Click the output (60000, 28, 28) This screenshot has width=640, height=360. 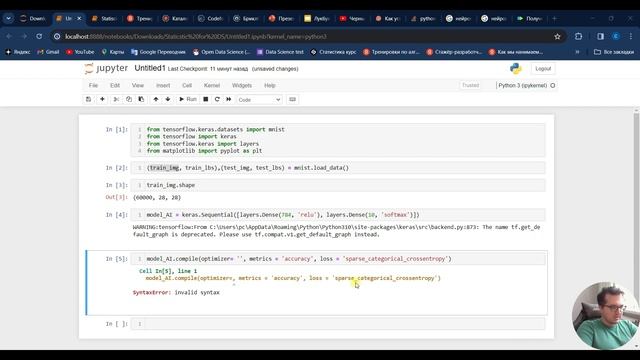point(157,197)
